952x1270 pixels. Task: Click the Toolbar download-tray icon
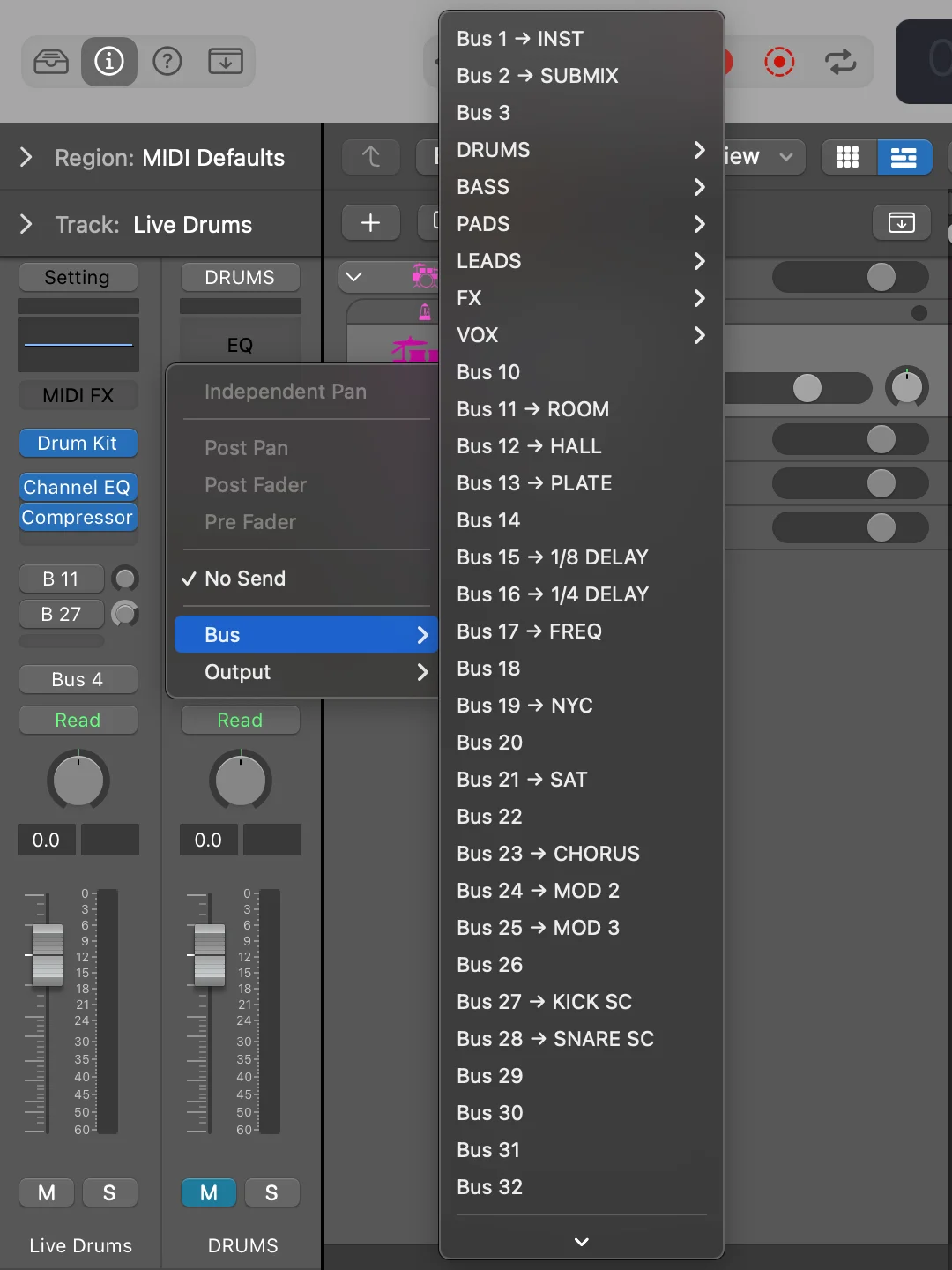pos(226,62)
